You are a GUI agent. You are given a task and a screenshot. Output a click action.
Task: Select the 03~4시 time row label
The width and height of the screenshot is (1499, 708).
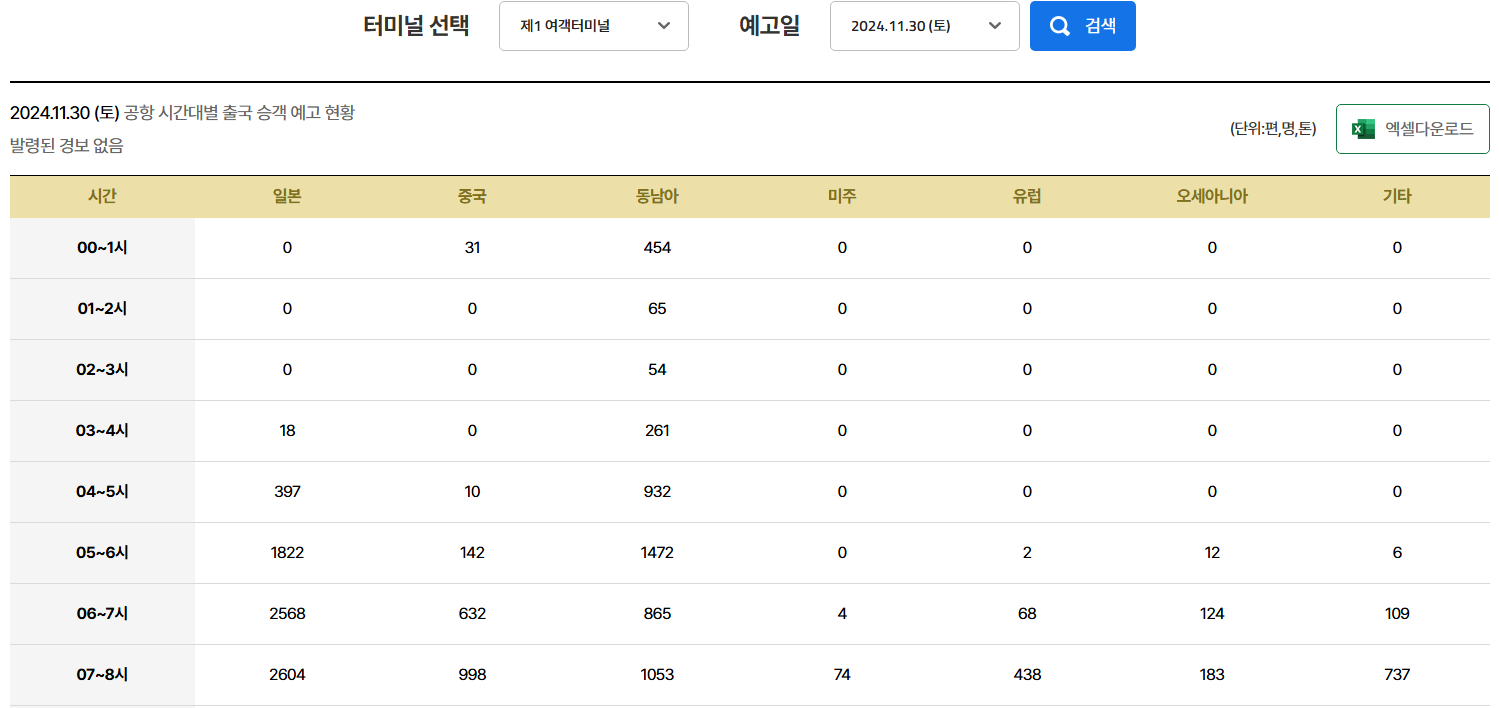pos(102,431)
